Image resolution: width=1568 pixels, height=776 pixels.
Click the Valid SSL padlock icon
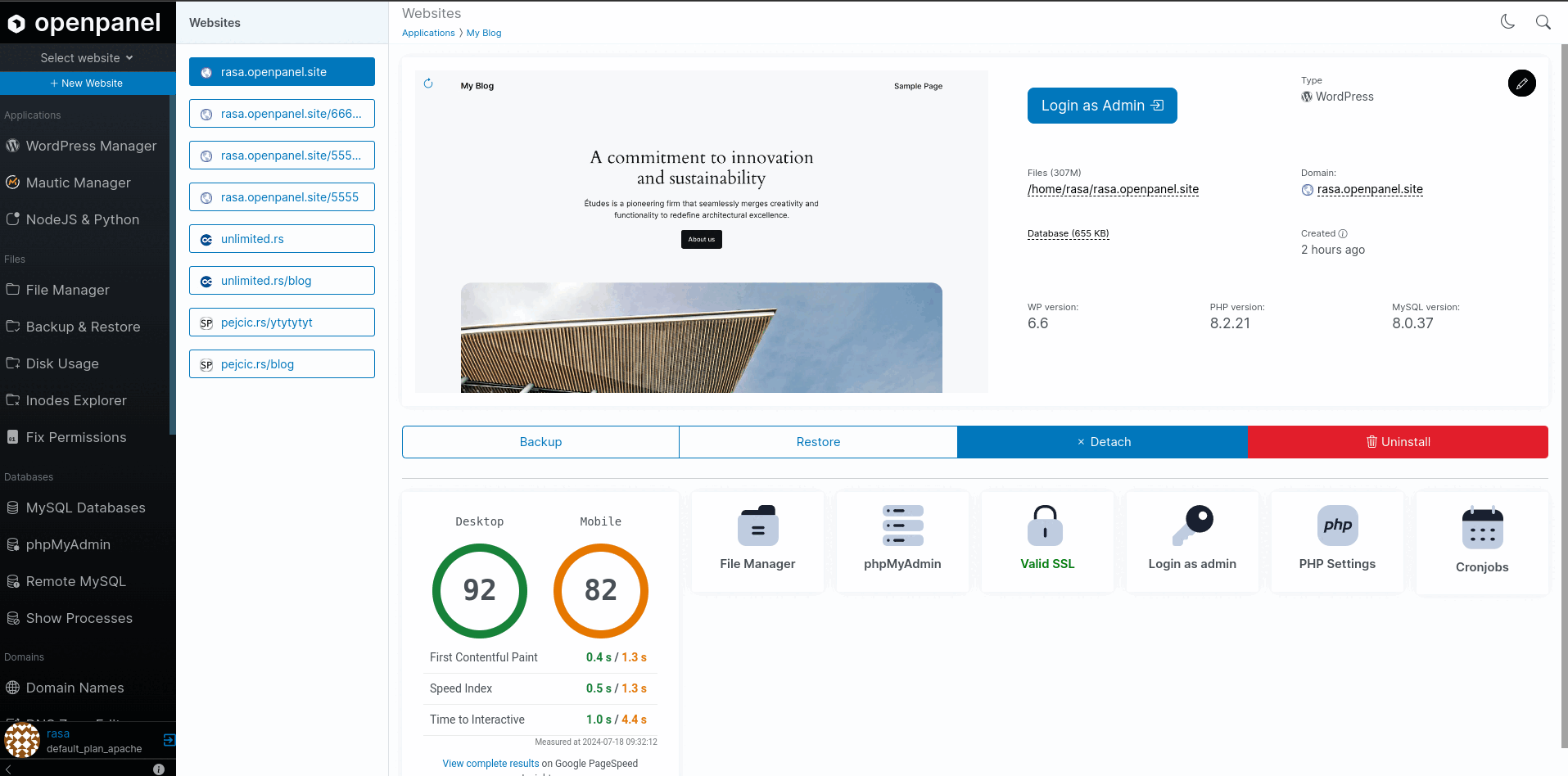(1045, 526)
